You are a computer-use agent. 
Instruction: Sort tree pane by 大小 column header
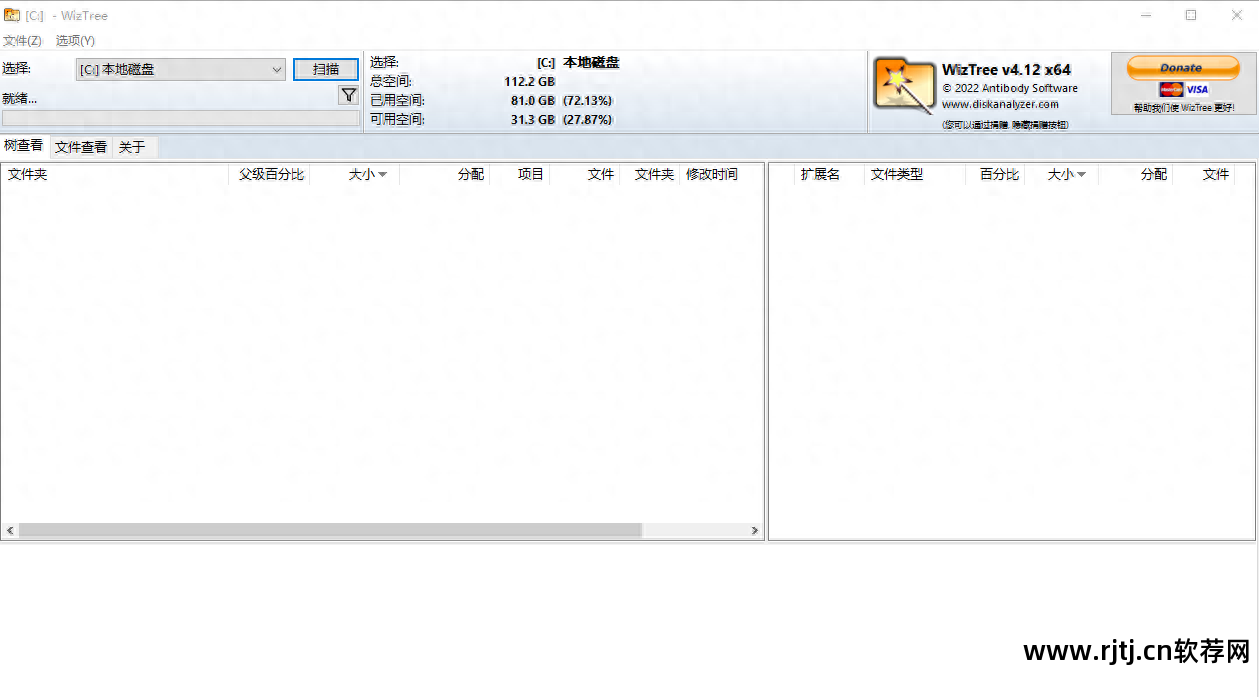click(x=356, y=174)
